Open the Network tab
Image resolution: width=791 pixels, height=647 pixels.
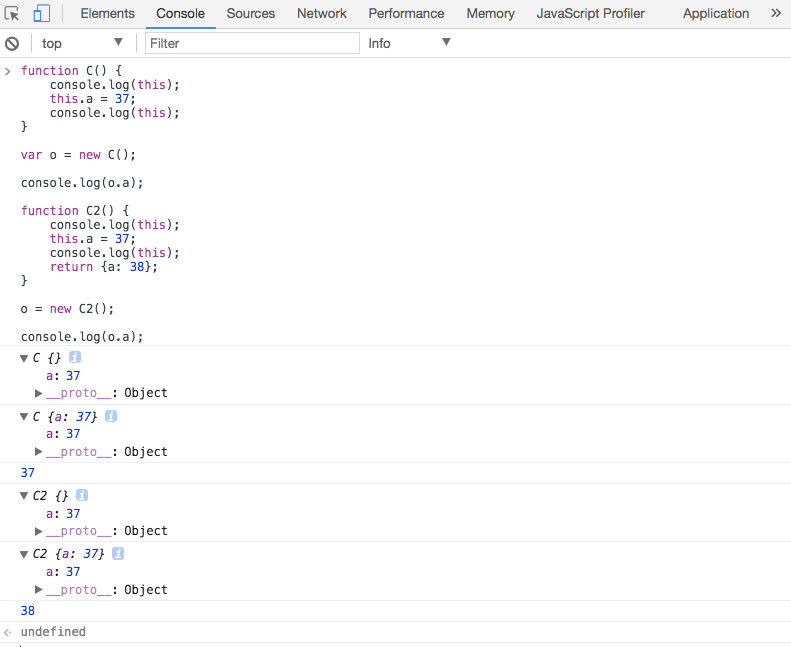click(x=322, y=14)
